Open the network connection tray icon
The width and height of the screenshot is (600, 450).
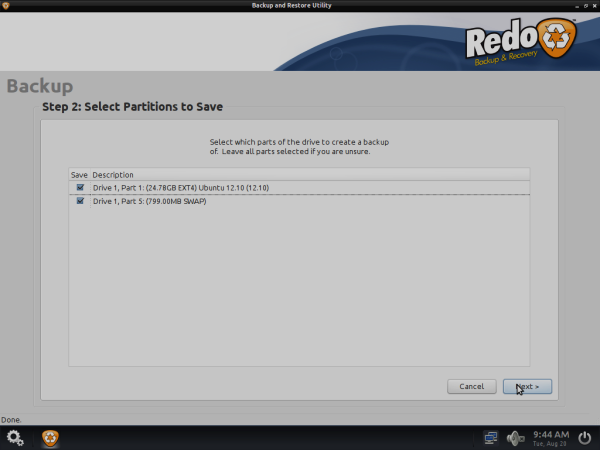[491, 437]
